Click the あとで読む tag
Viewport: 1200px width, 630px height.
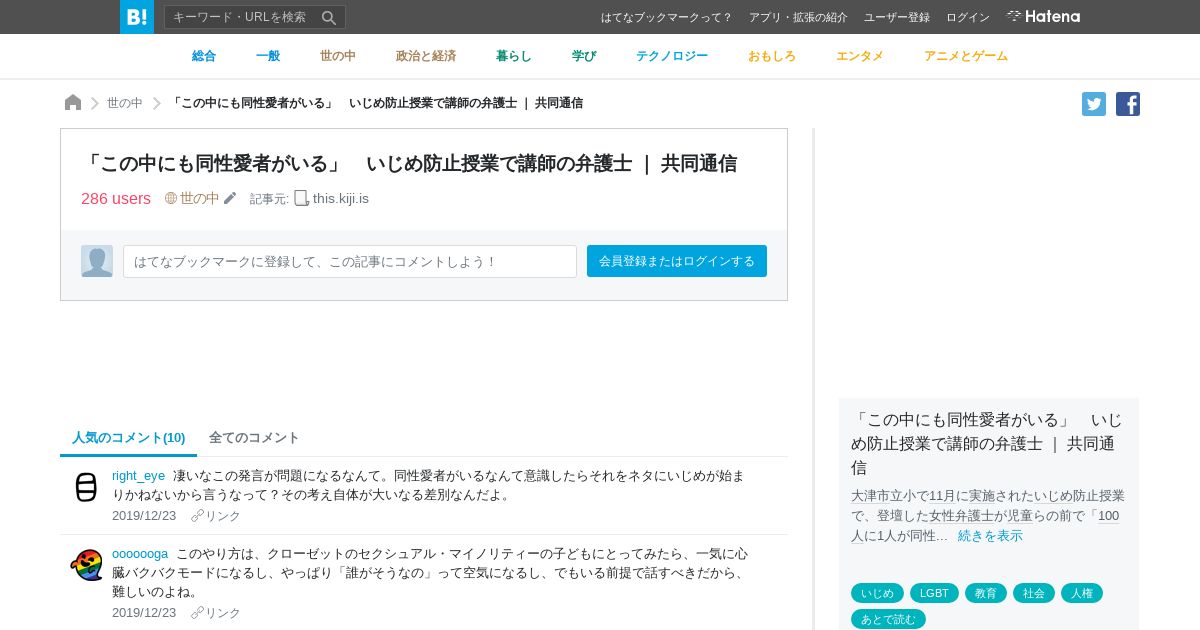(888, 619)
